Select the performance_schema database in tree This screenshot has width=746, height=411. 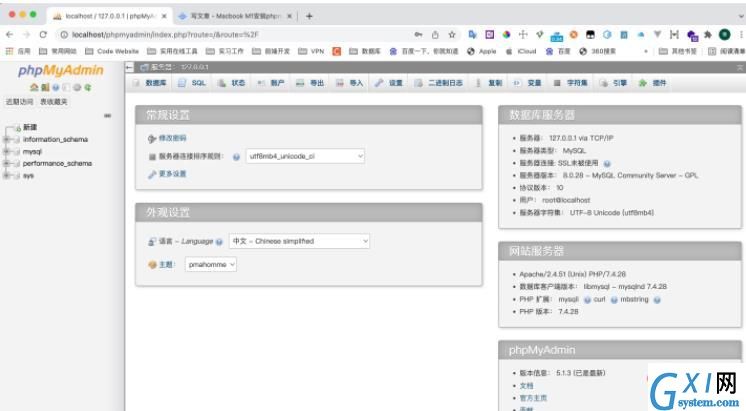[57, 164]
